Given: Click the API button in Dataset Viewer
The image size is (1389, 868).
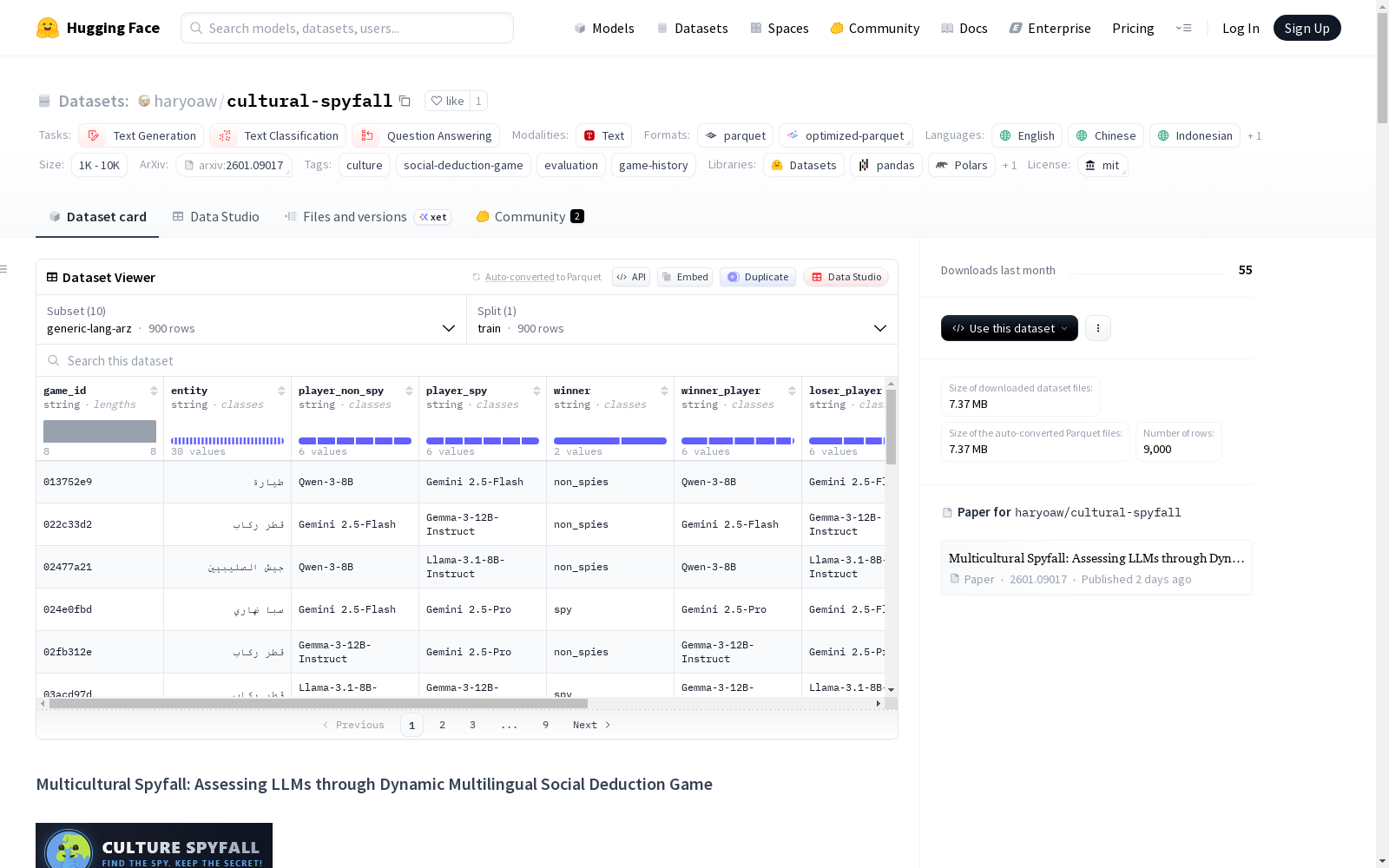Looking at the screenshot, I should click(631, 277).
